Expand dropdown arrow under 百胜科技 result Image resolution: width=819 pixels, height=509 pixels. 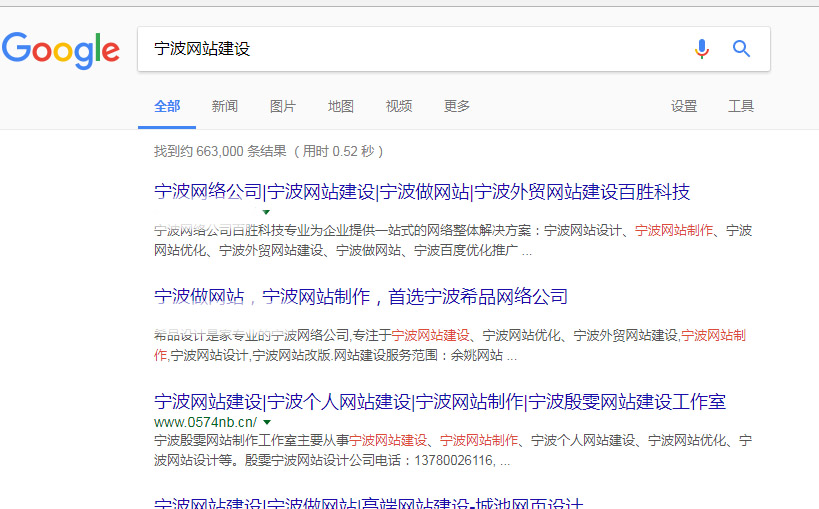[266, 212]
